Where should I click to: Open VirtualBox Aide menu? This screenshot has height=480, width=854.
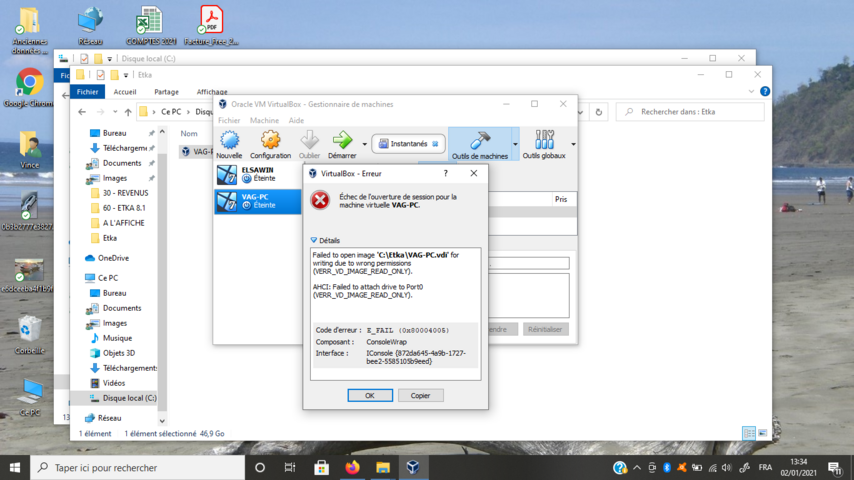(x=296, y=120)
